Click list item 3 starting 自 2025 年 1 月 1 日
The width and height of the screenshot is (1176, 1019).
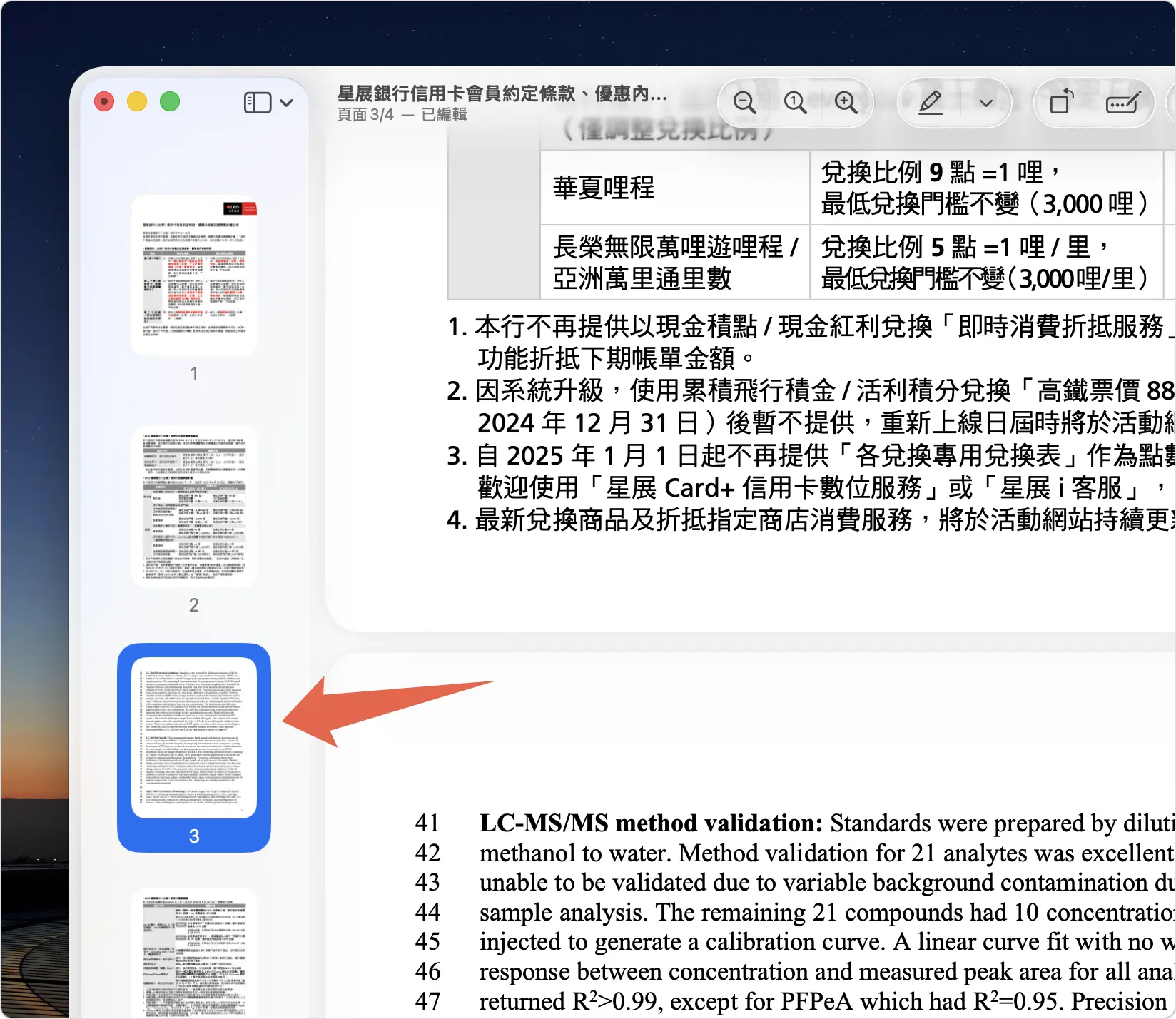pos(811,472)
